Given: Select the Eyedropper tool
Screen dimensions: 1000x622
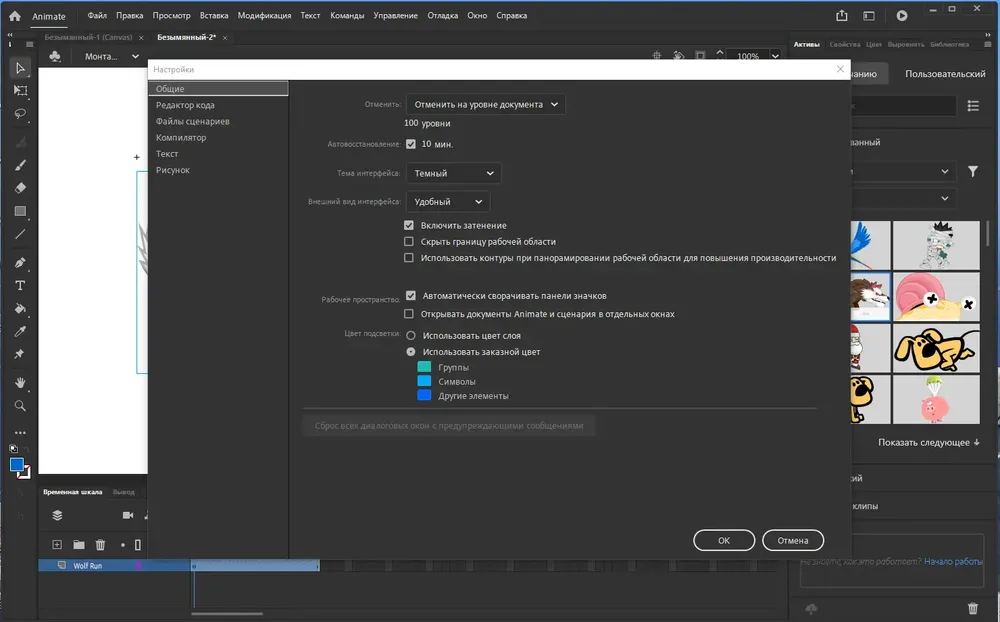Looking at the screenshot, I should (20, 331).
